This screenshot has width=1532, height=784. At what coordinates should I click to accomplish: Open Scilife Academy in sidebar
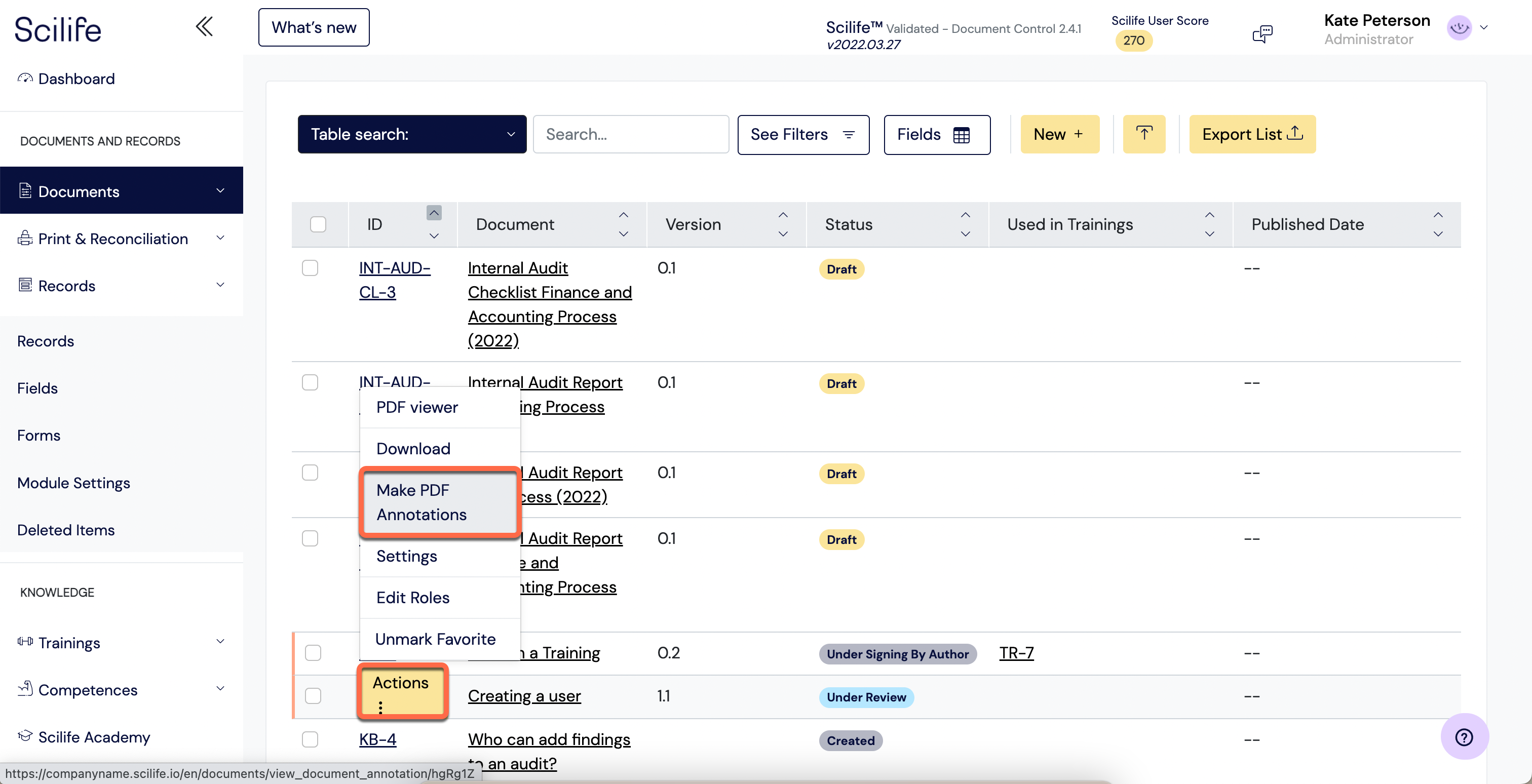pos(84,737)
